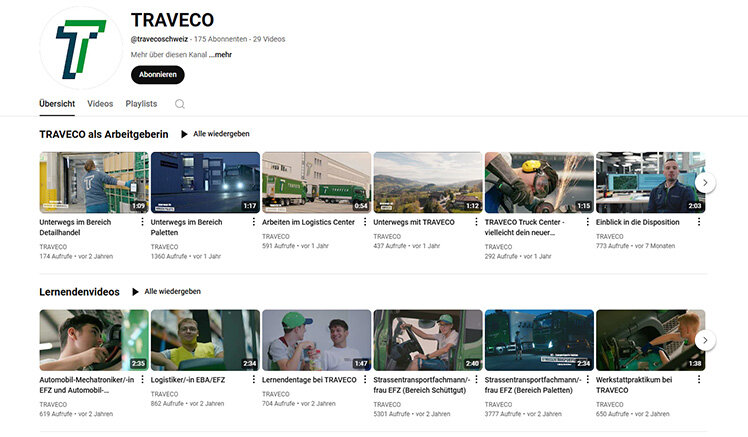This screenshot has width=748, height=437.
Task: Play the green trucks thumbnail with 0:54 duration
Action: [317, 182]
